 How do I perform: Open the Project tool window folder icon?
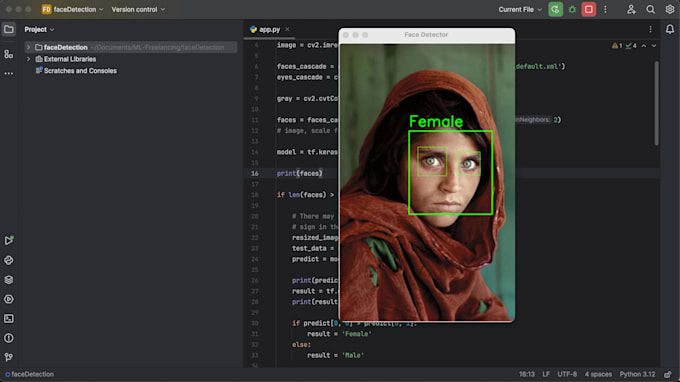9,29
